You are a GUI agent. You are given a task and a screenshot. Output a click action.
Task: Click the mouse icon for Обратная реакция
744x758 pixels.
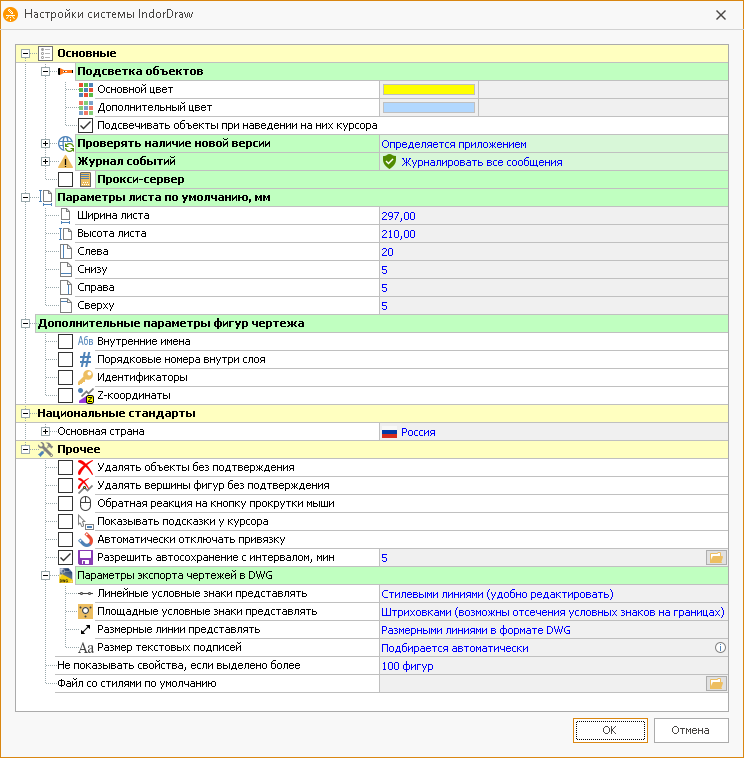86,503
